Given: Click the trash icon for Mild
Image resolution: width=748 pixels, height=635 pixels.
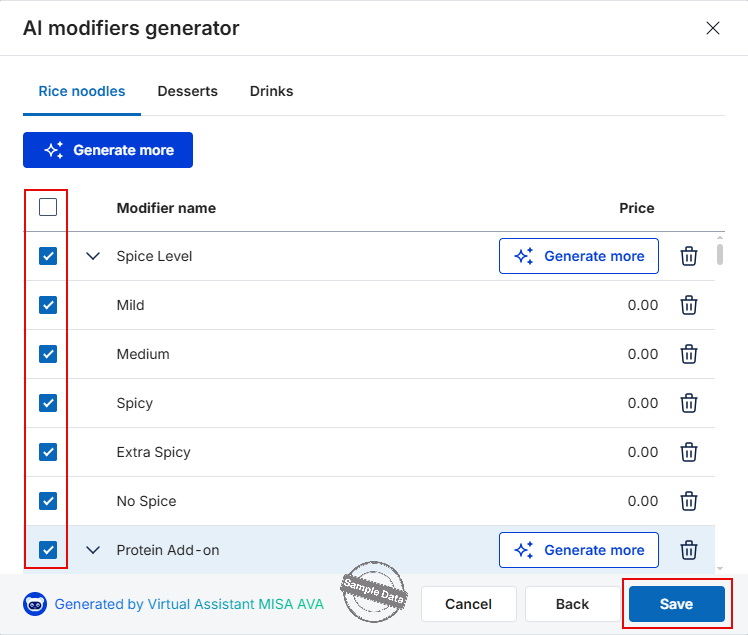Looking at the screenshot, I should pyautogui.click(x=688, y=305).
